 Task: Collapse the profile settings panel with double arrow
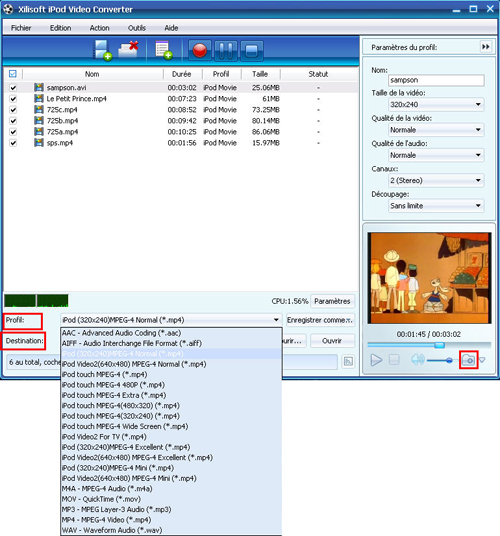(x=486, y=47)
